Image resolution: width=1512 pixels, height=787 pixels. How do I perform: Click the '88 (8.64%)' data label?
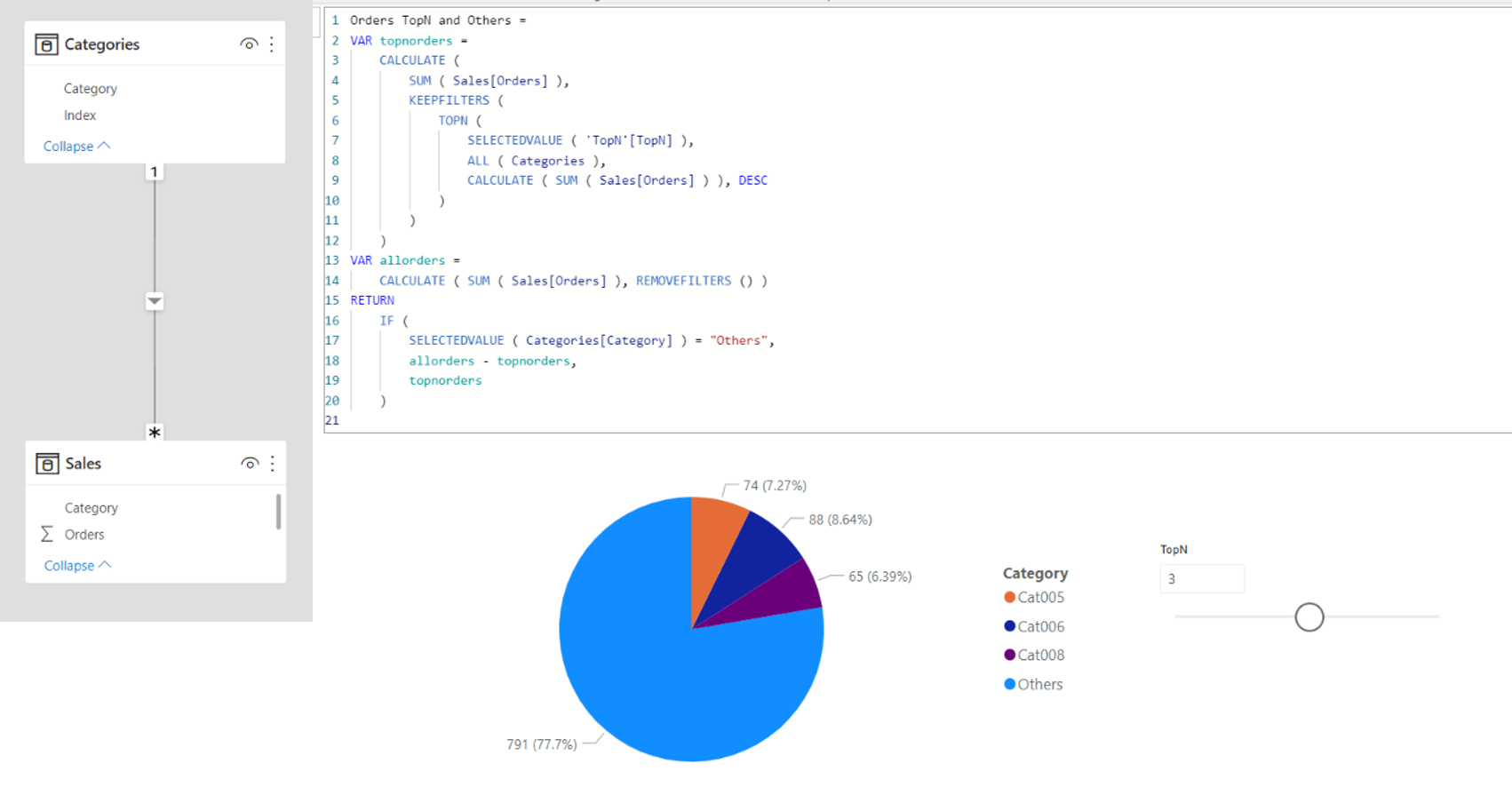pyautogui.click(x=840, y=520)
